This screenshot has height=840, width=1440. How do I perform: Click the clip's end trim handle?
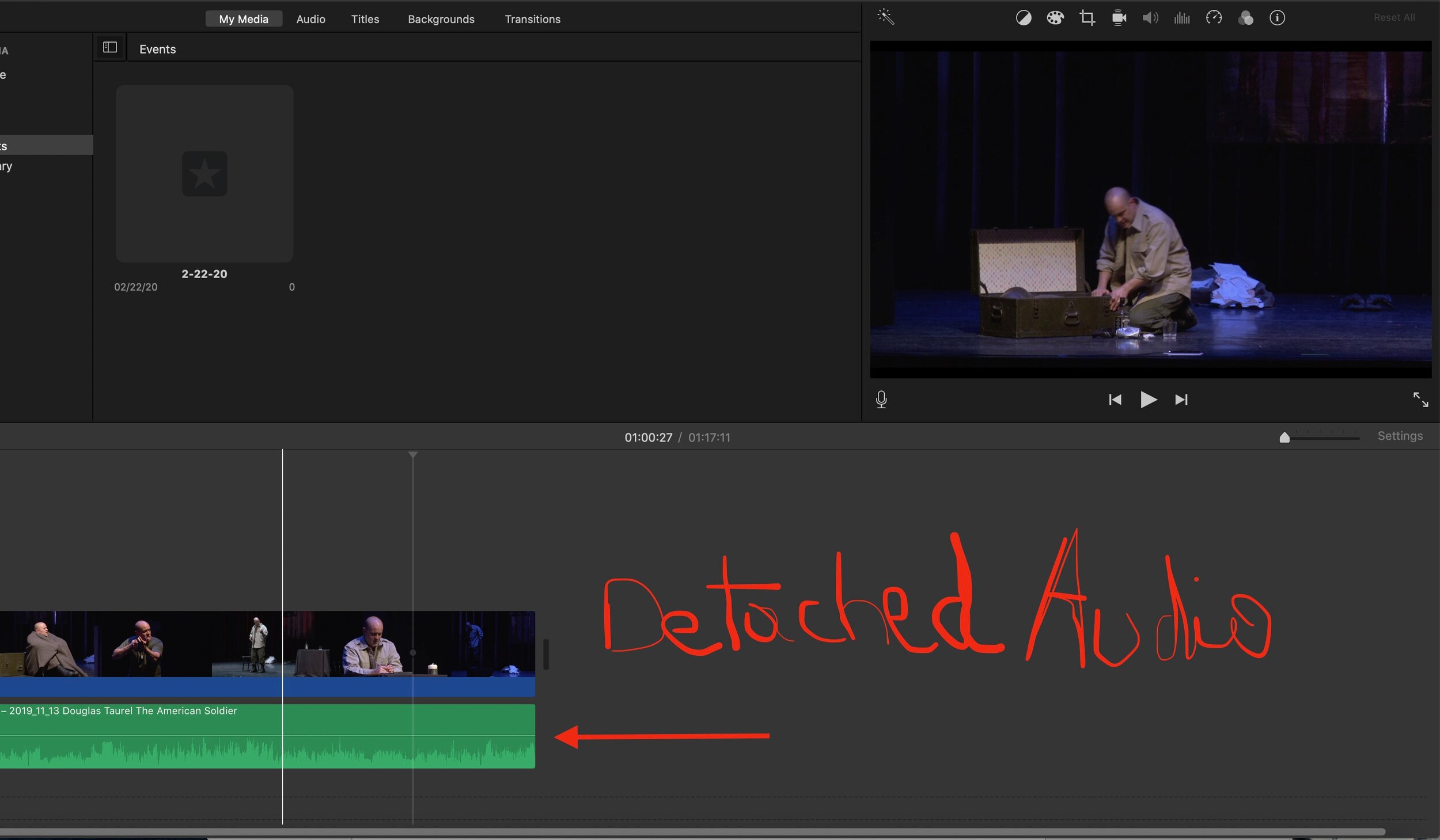click(x=546, y=654)
